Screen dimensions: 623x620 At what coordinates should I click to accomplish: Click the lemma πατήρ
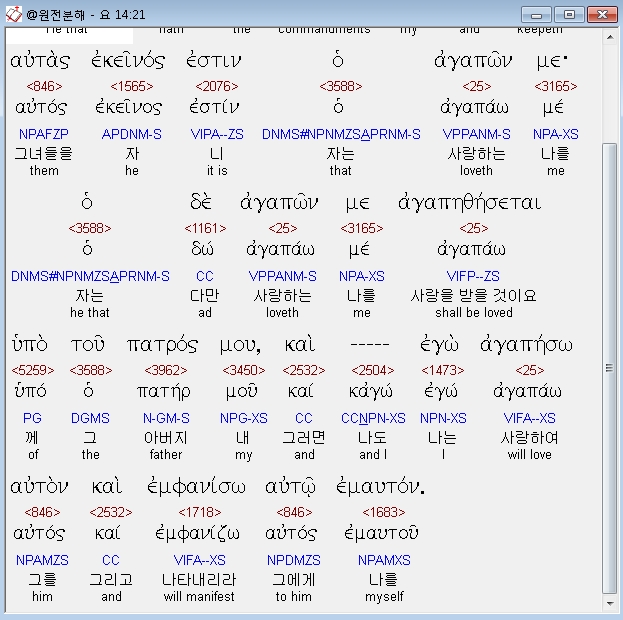pyautogui.click(x=163, y=392)
